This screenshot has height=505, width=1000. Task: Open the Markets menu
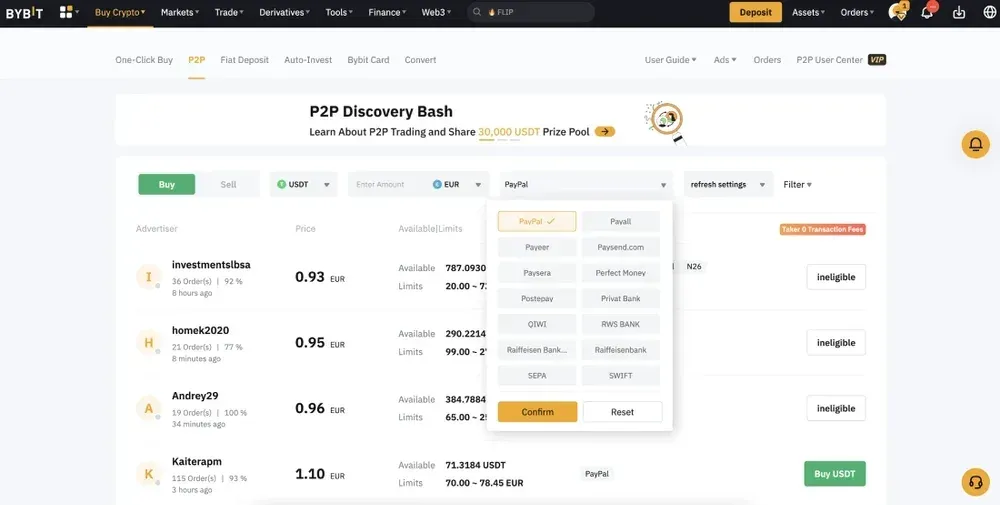tap(180, 12)
